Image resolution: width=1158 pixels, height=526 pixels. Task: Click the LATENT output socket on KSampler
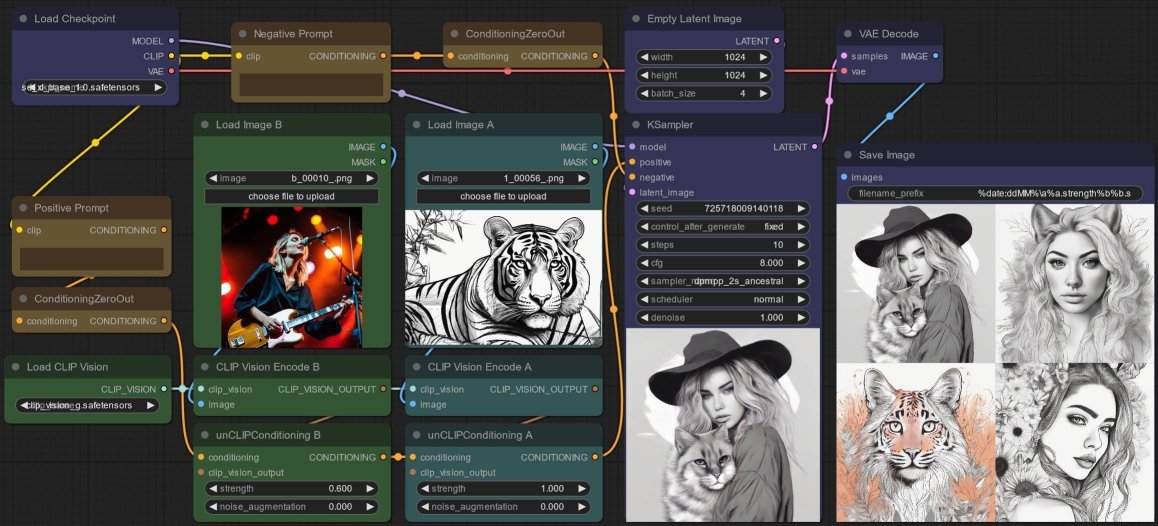(x=815, y=147)
